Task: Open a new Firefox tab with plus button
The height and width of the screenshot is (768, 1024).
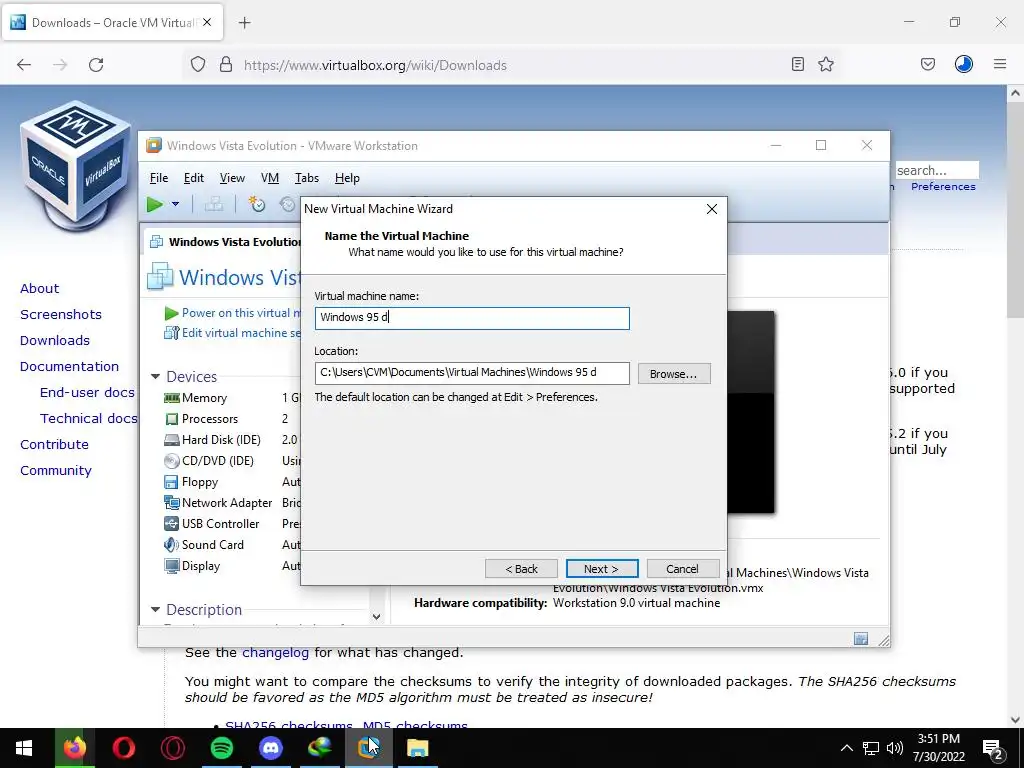Action: (x=245, y=23)
